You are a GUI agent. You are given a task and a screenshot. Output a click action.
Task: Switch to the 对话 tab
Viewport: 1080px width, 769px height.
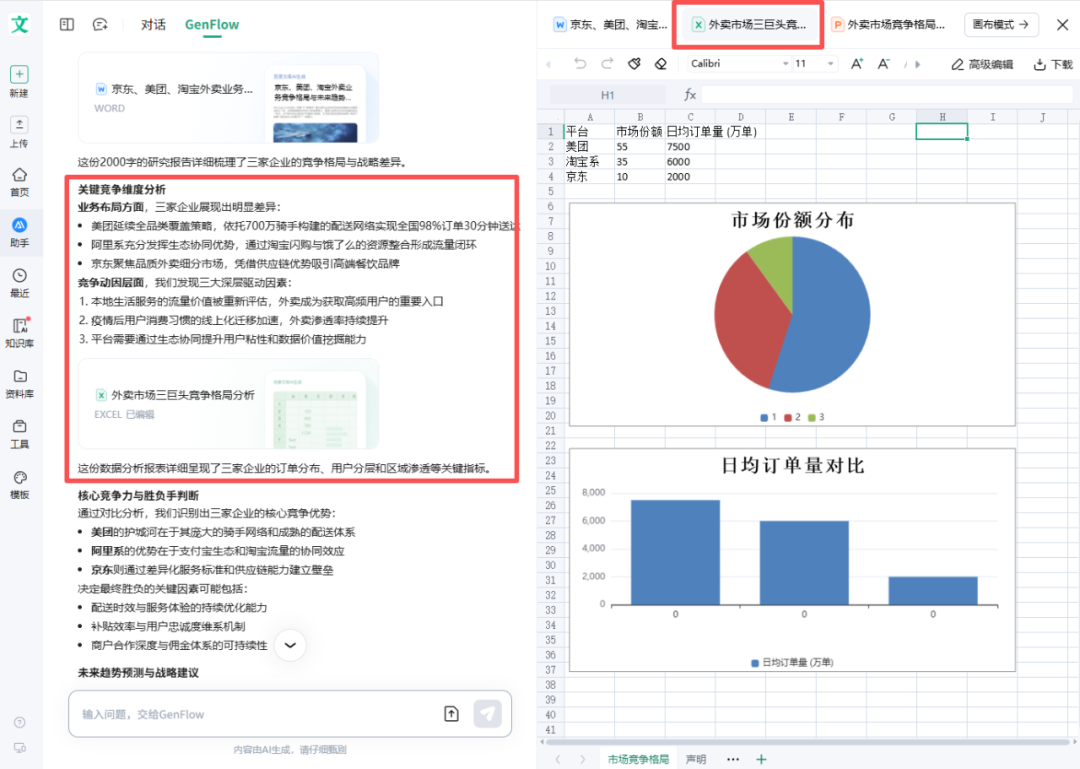tap(153, 25)
